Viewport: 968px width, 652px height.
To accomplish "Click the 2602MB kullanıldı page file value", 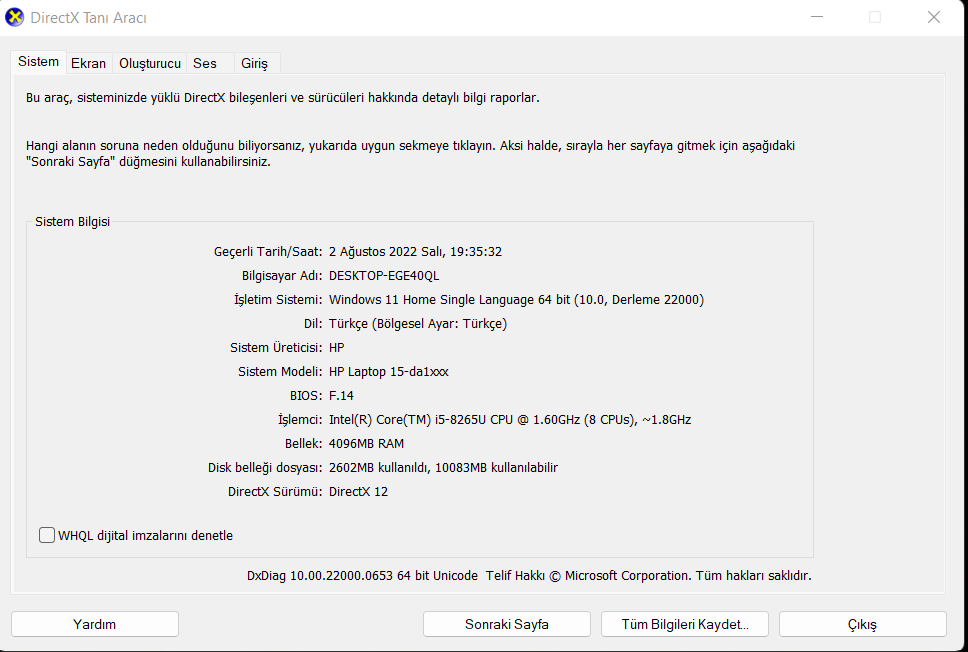I will pyautogui.click(x=379, y=468).
